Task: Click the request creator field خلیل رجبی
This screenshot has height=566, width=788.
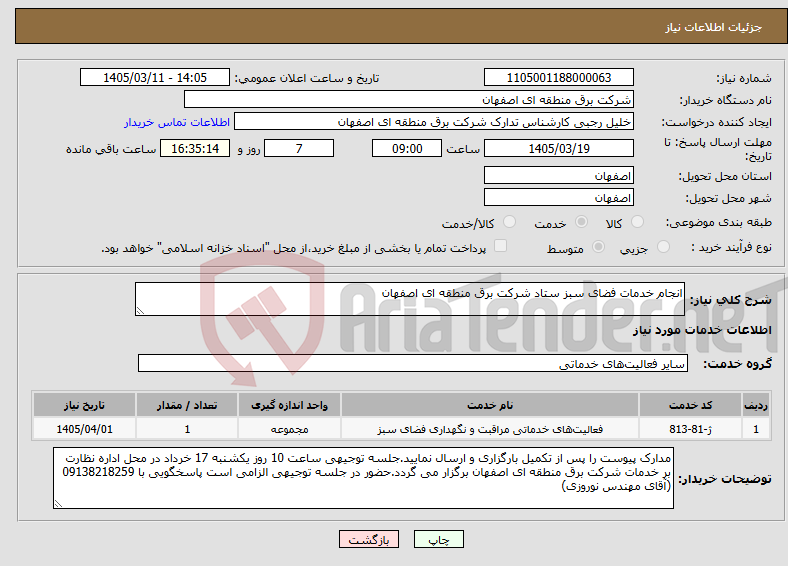Action: (x=434, y=122)
